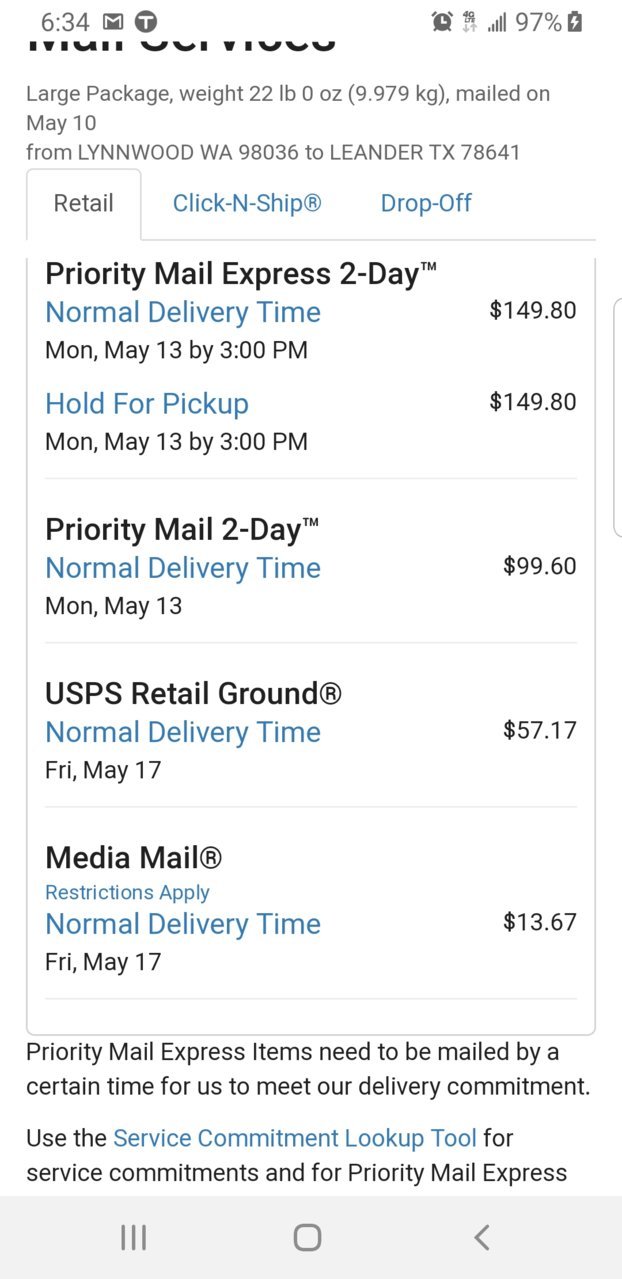The width and height of the screenshot is (622, 1279).
Task: Open the Media Mail Restrictions Apply link
Action: click(128, 892)
